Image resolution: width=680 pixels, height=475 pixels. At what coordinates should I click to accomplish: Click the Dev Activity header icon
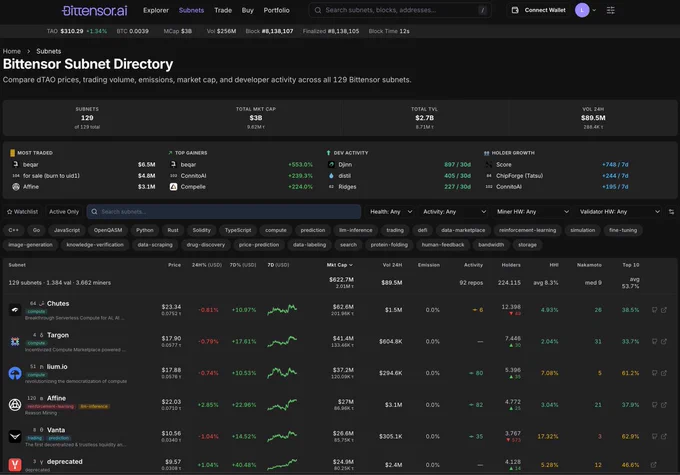328,153
